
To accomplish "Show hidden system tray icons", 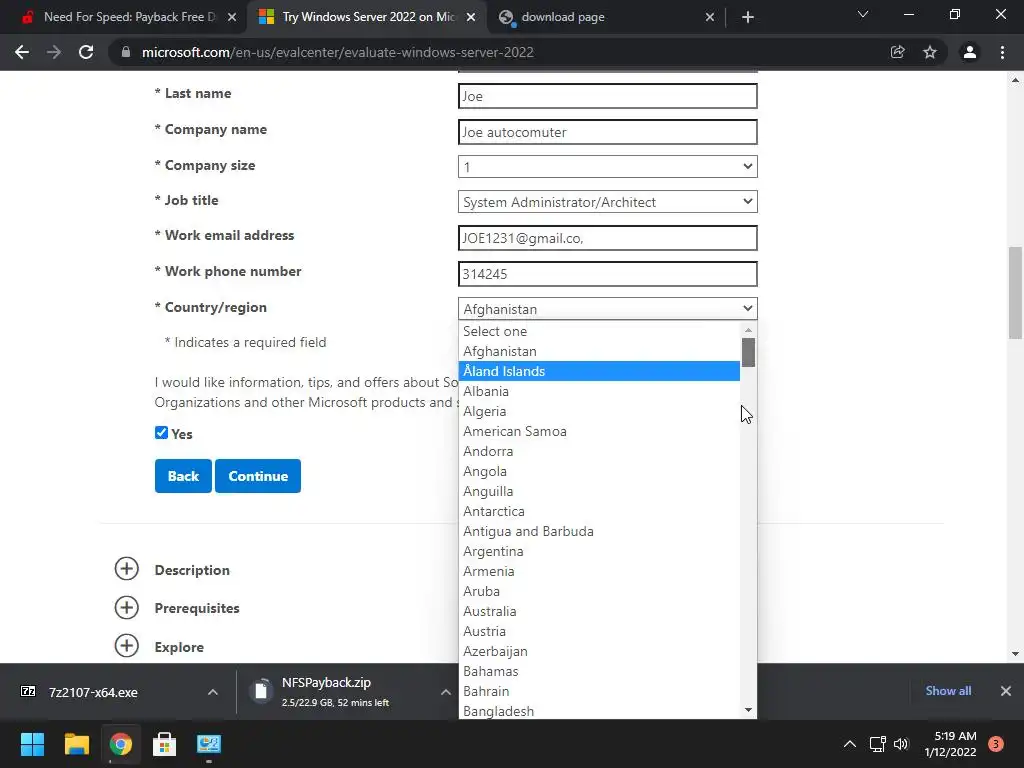I will pyautogui.click(x=850, y=744).
